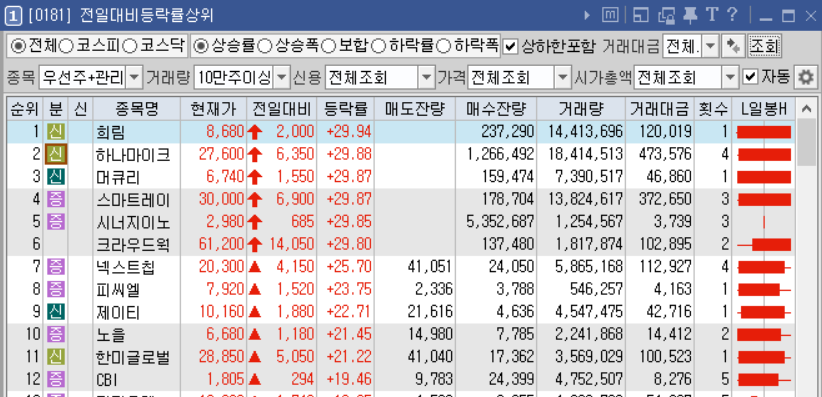Click the vertical scrollbar thumb
The width and height of the screenshot is (822, 397).
pyautogui.click(x=806, y=142)
